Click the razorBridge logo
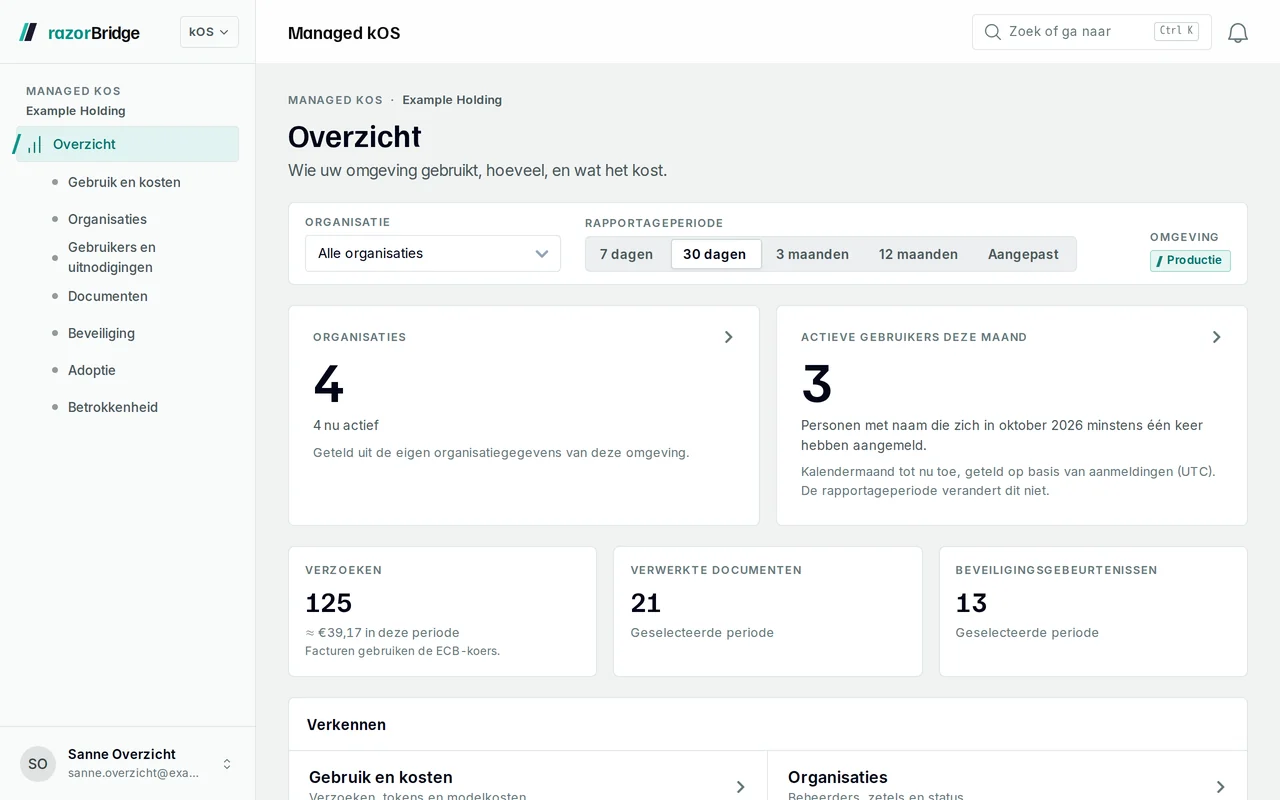Screen dimensions: 1280x800 coord(80,33)
